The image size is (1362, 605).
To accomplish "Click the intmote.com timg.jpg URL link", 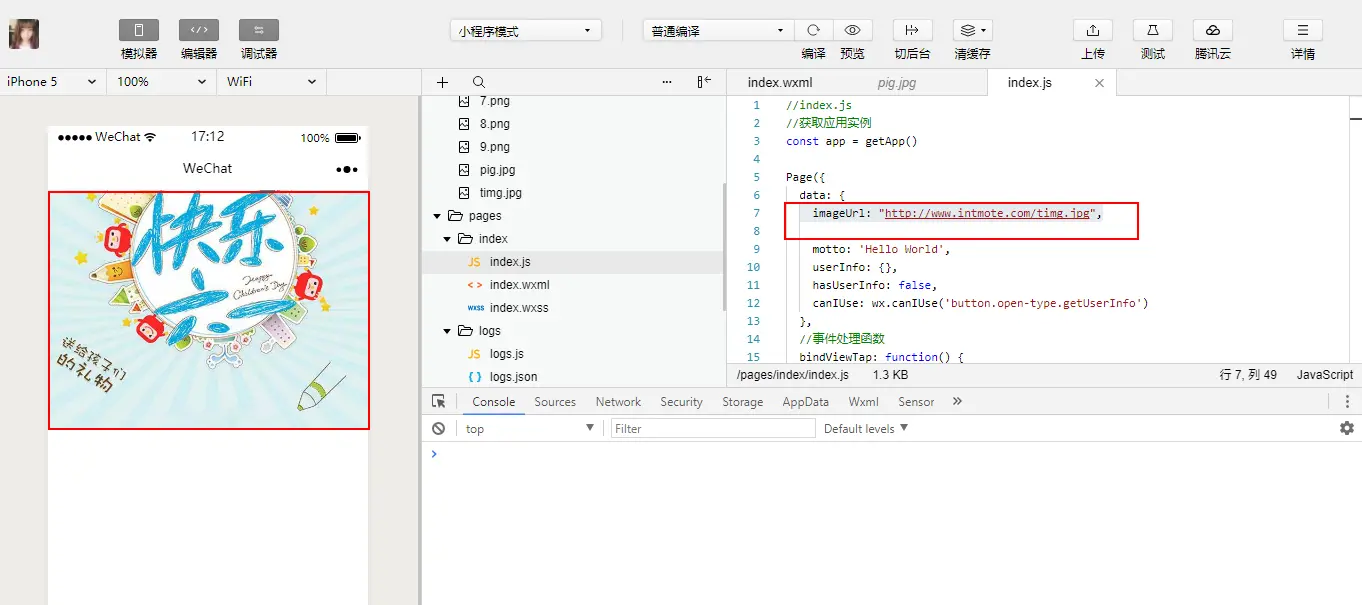I will (987, 213).
